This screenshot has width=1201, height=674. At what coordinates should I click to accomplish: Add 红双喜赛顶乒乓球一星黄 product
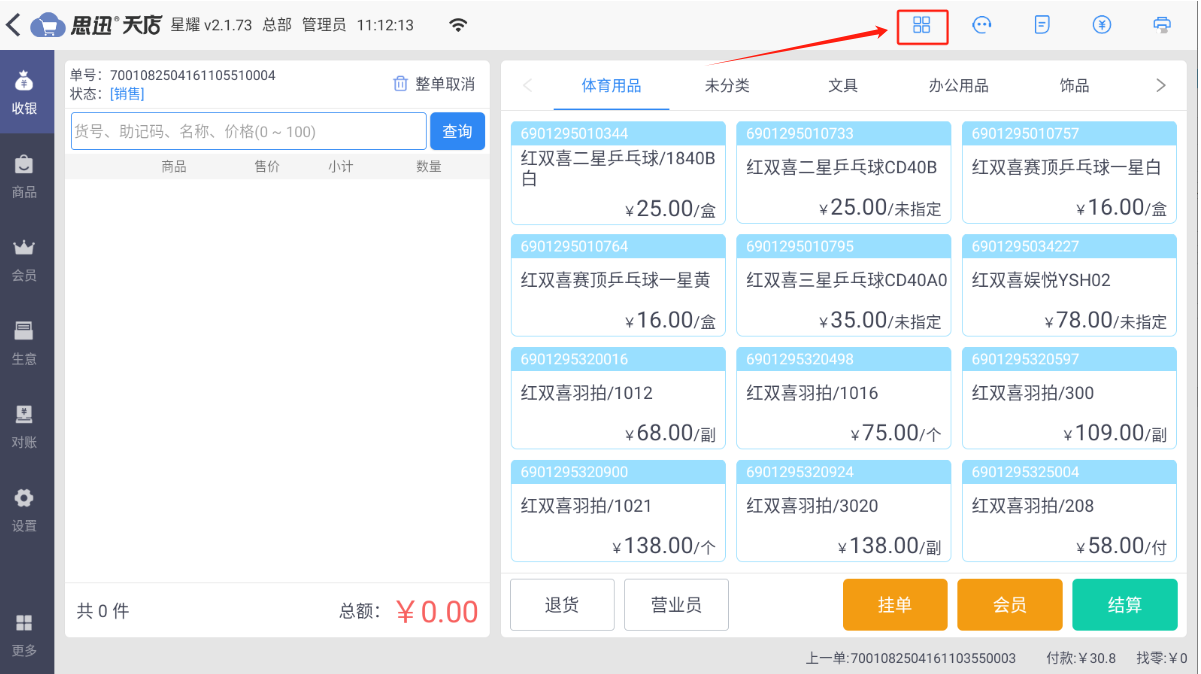tap(618, 285)
